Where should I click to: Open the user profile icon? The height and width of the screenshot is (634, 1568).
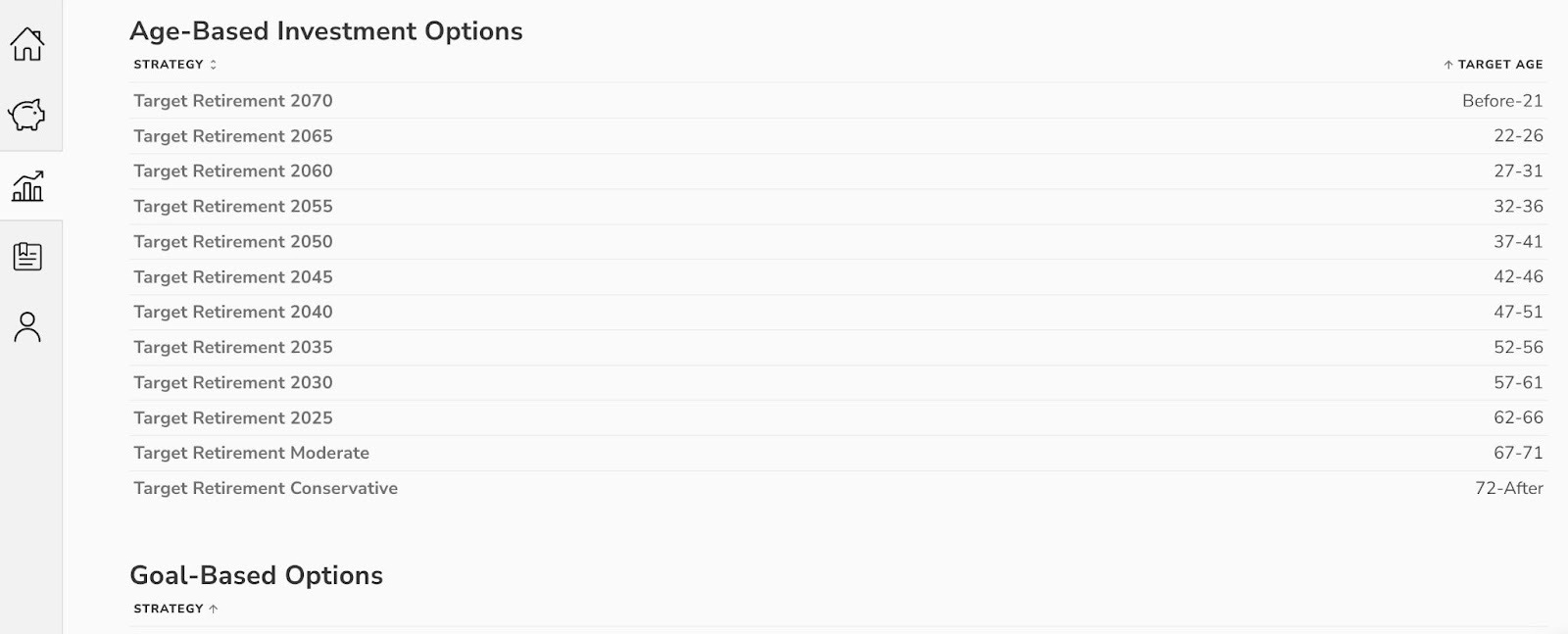(x=27, y=327)
